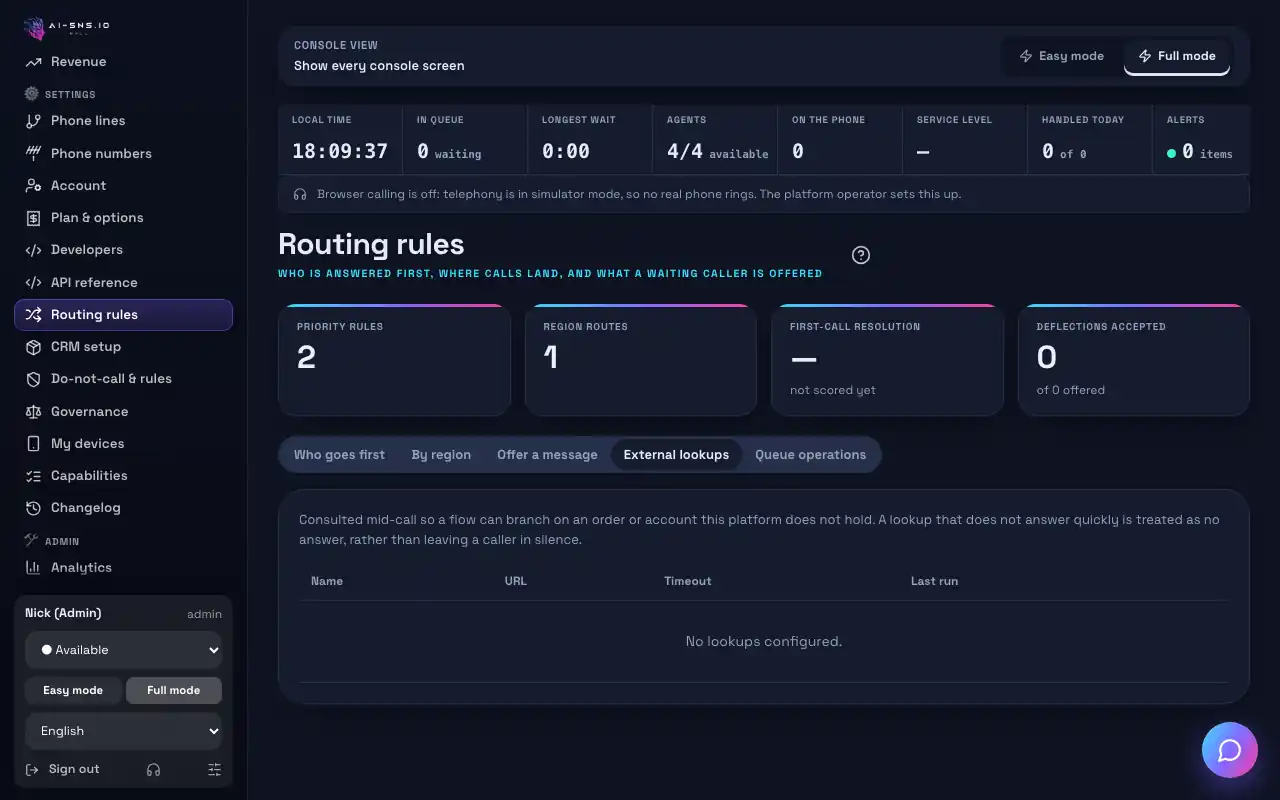
Task: Open the English language dropdown
Action: coord(124,731)
